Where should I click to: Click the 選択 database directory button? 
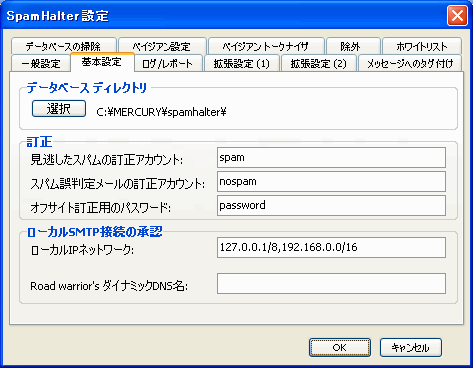(x=59, y=109)
